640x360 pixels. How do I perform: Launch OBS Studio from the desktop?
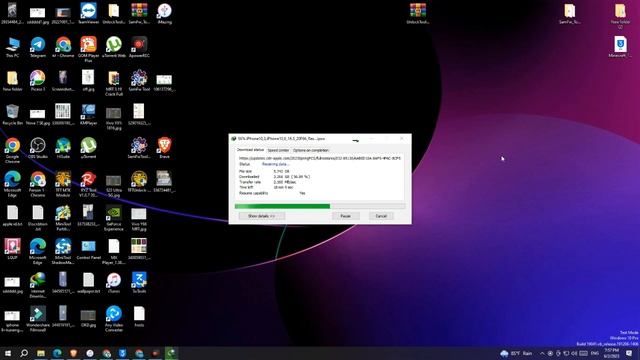pos(38,148)
